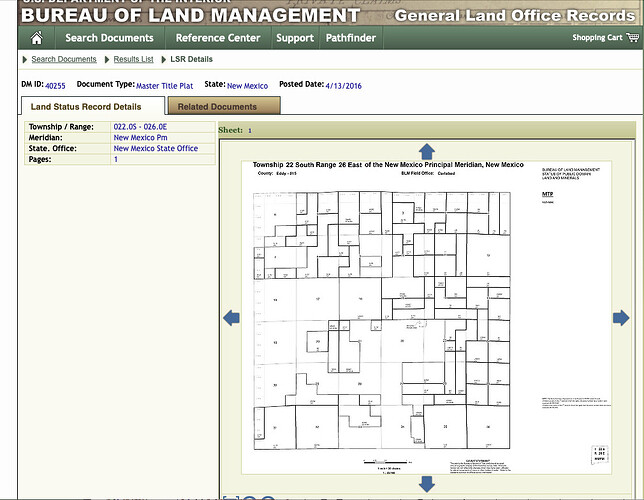Click the posted date 4/13/2016
The width and height of the screenshot is (644, 500).
coord(343,86)
